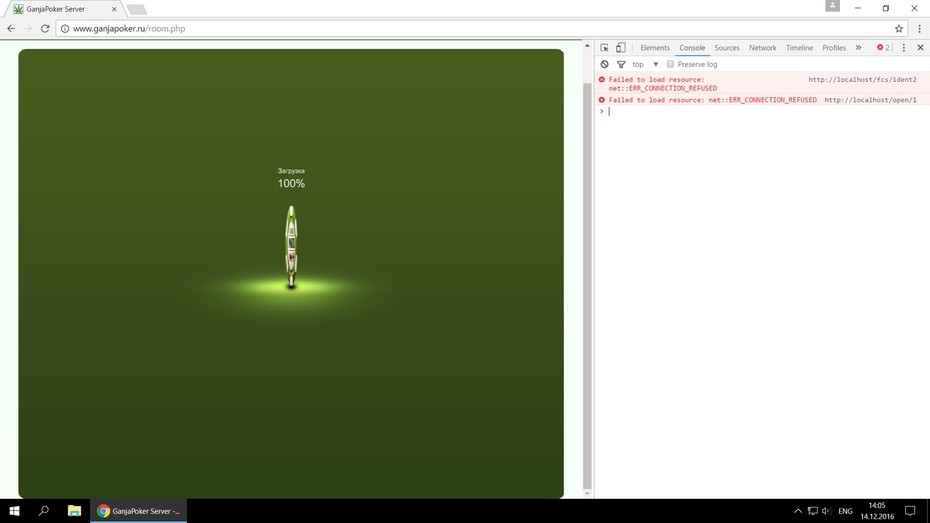930x523 pixels.
Task: Open File Explorer from the taskbar
Action: click(74, 511)
